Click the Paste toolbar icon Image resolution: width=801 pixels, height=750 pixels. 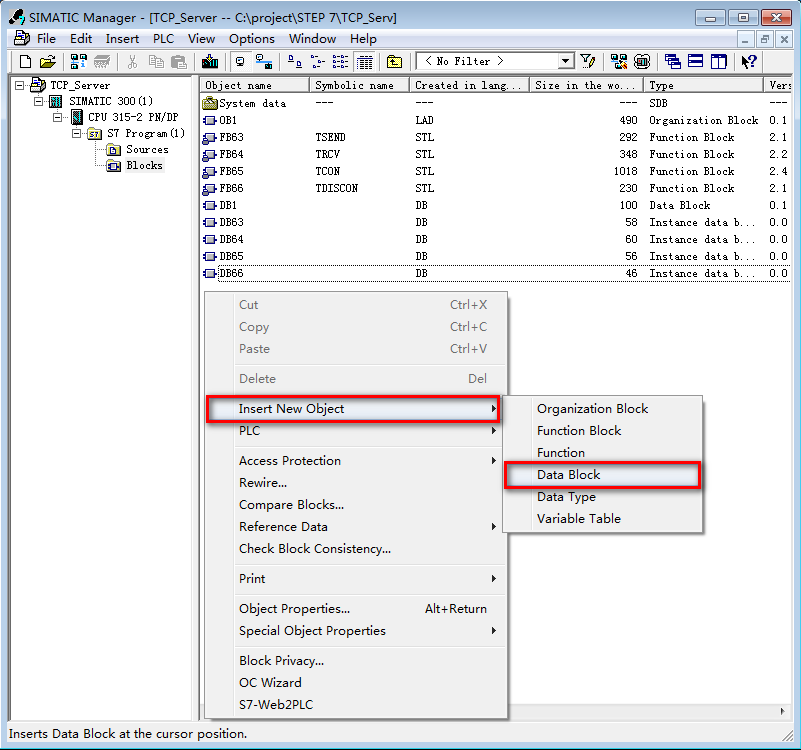(x=179, y=62)
